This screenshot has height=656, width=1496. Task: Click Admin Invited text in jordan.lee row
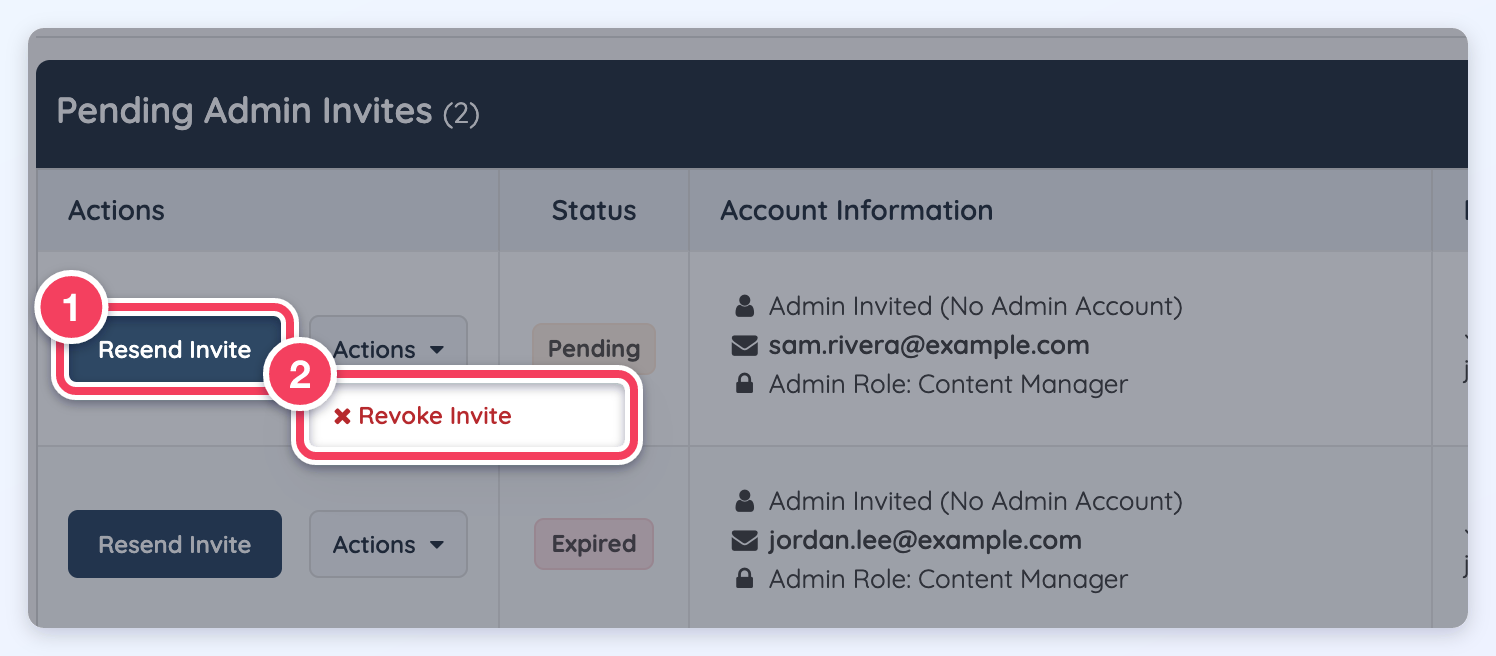point(976,501)
